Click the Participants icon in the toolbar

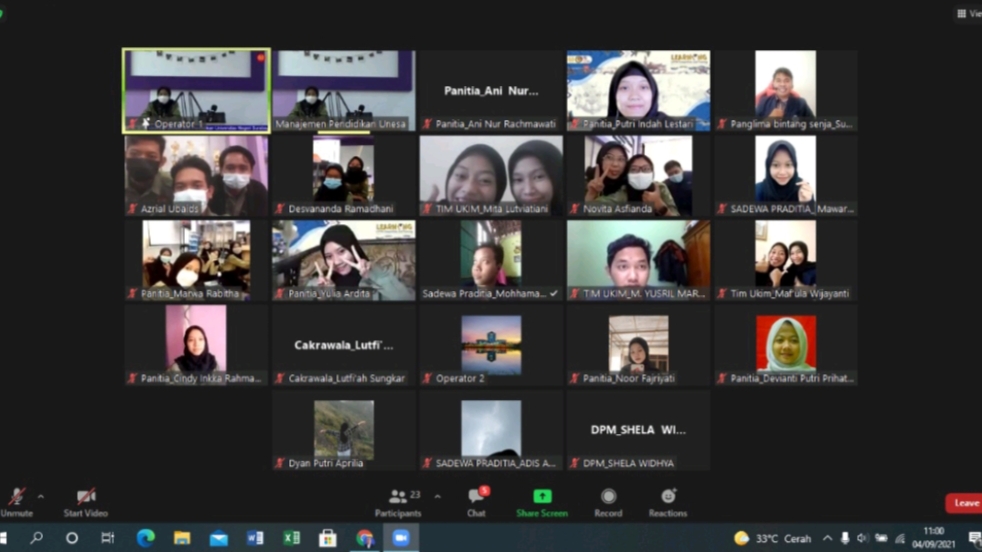click(x=398, y=497)
